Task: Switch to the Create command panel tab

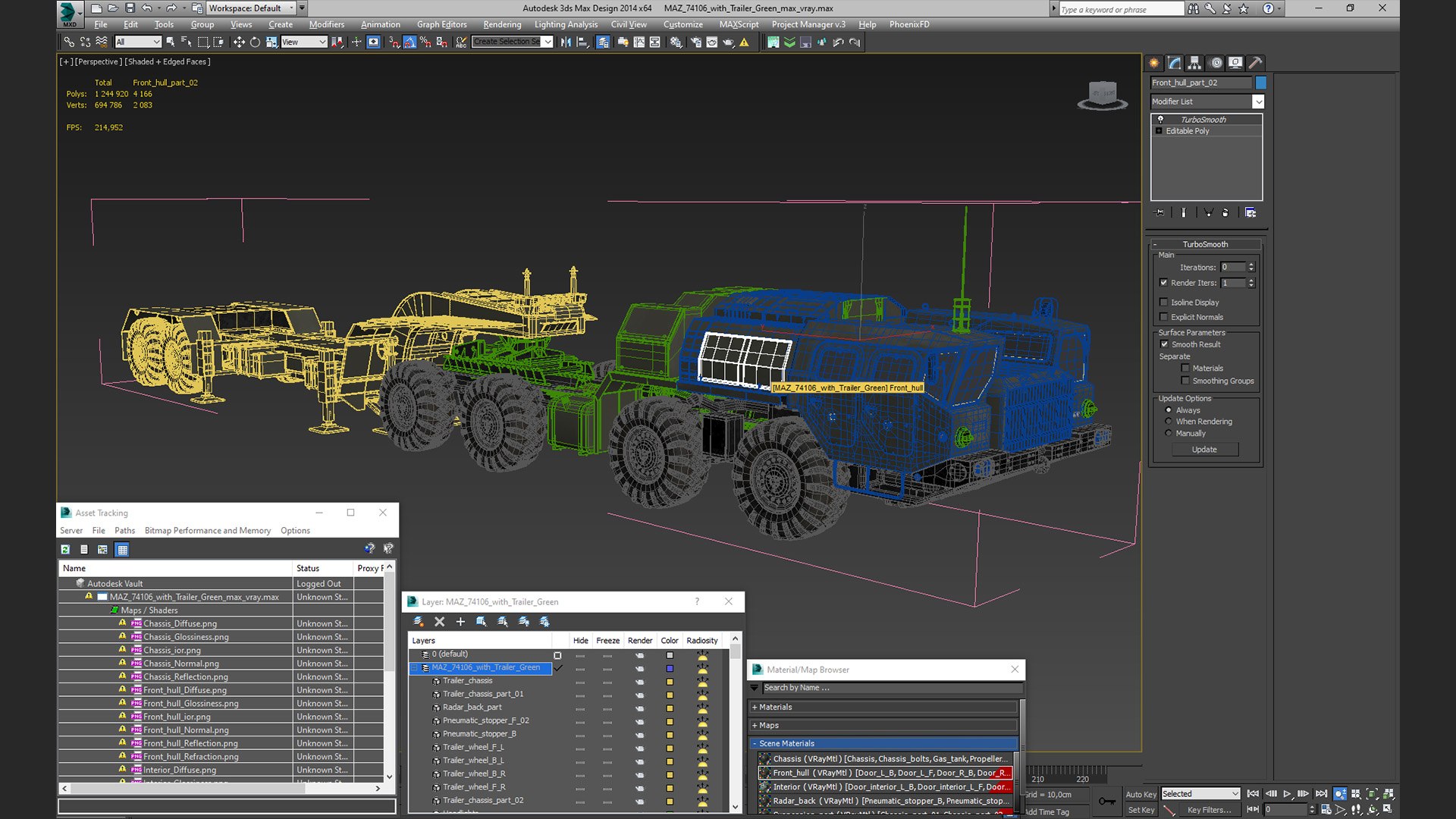Action: point(1153,63)
